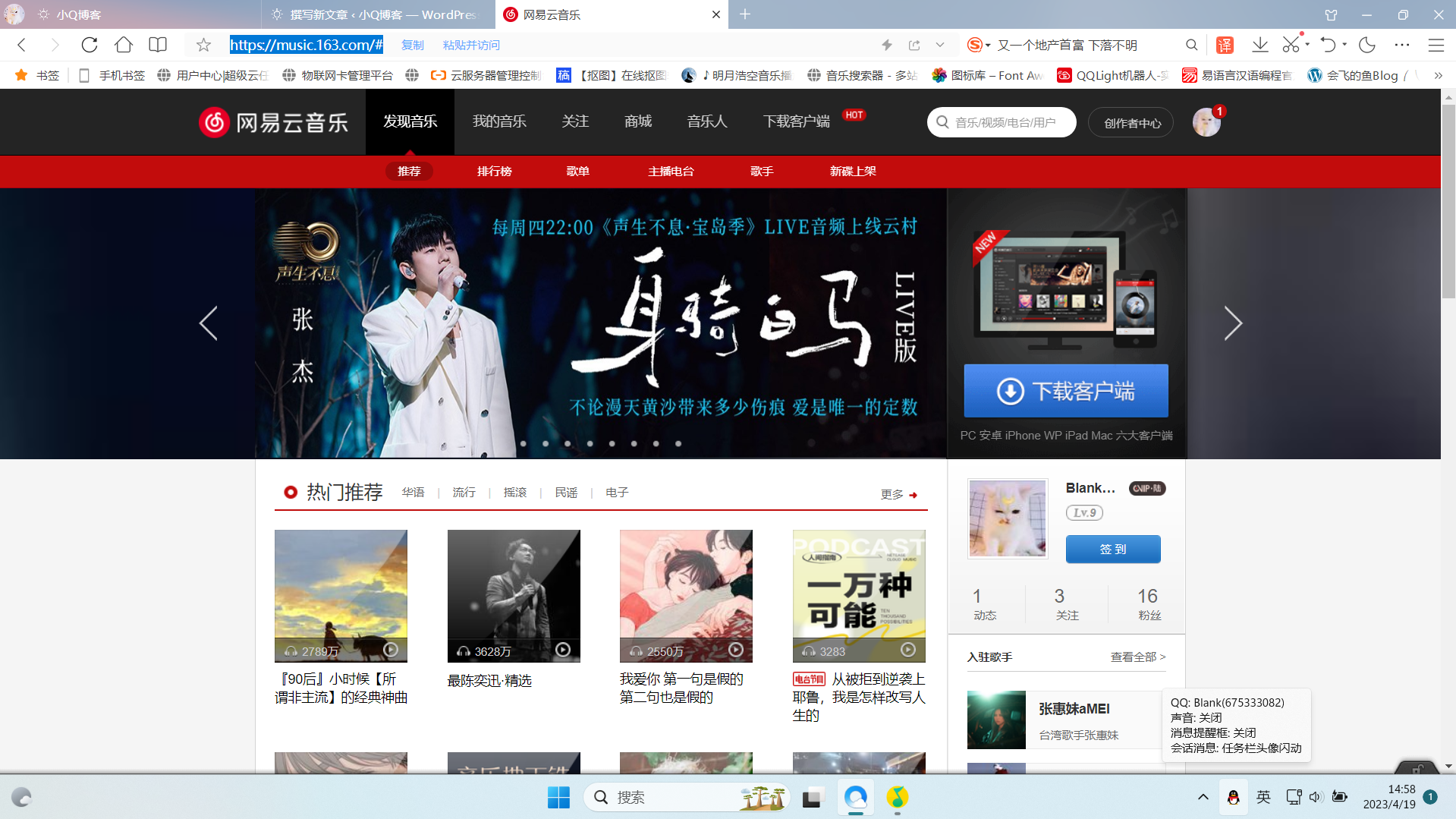The width and height of the screenshot is (1456, 819).
Task: Reload the page with refresh icon
Action: click(89, 45)
